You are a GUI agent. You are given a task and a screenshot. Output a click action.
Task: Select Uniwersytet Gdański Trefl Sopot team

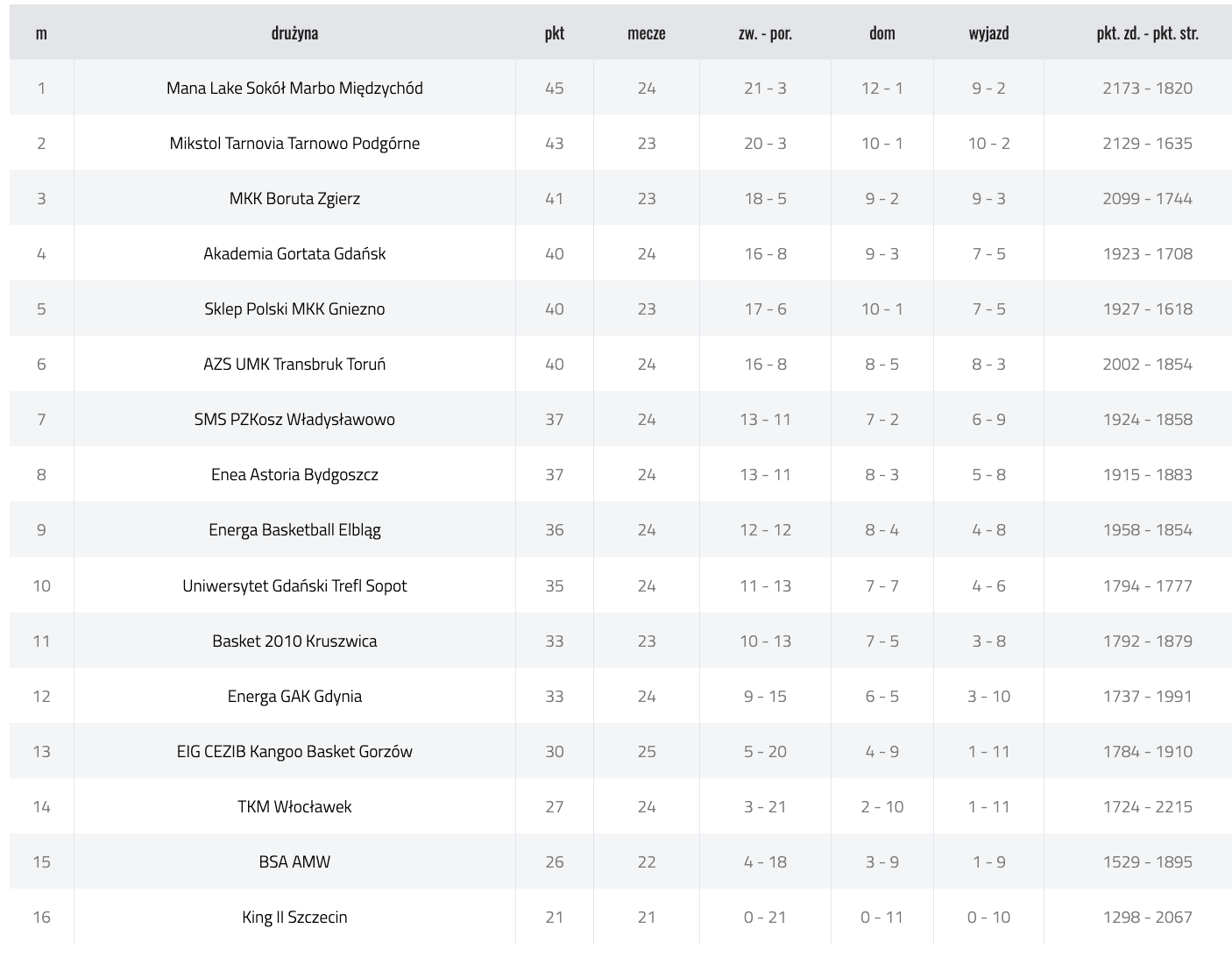click(x=294, y=585)
